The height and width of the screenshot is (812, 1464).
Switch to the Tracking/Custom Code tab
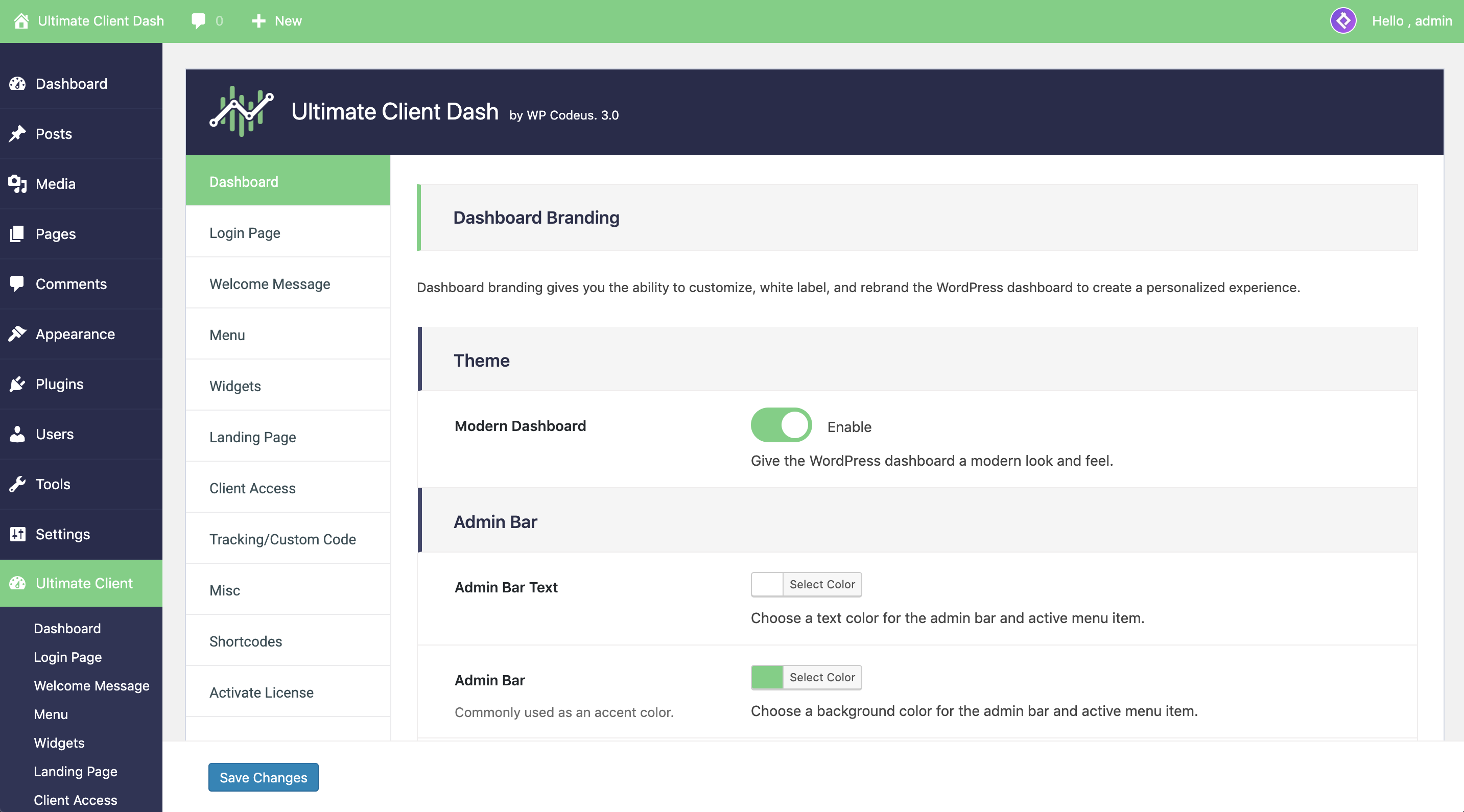tap(282, 539)
